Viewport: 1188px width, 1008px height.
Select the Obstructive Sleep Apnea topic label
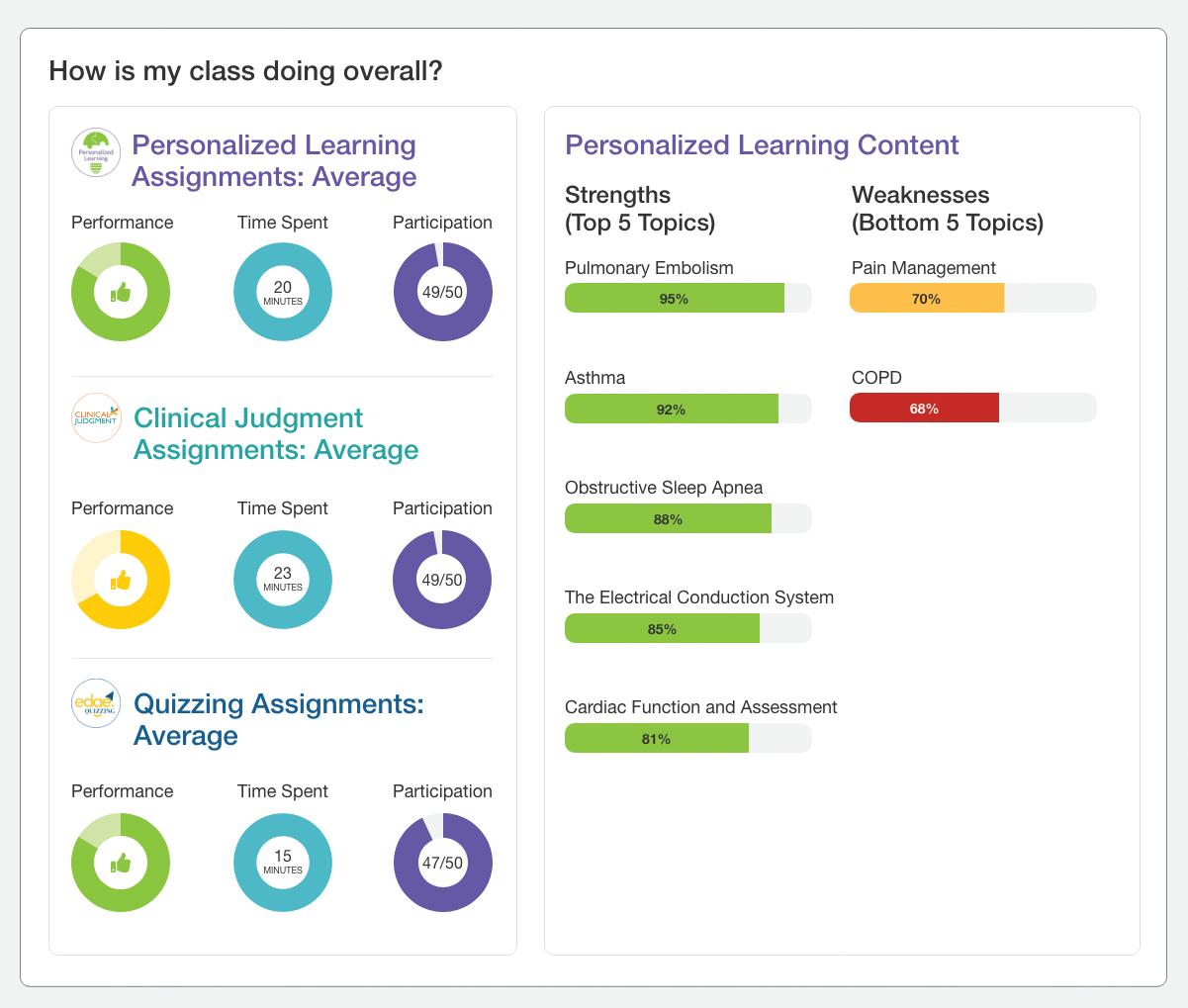coord(664,488)
